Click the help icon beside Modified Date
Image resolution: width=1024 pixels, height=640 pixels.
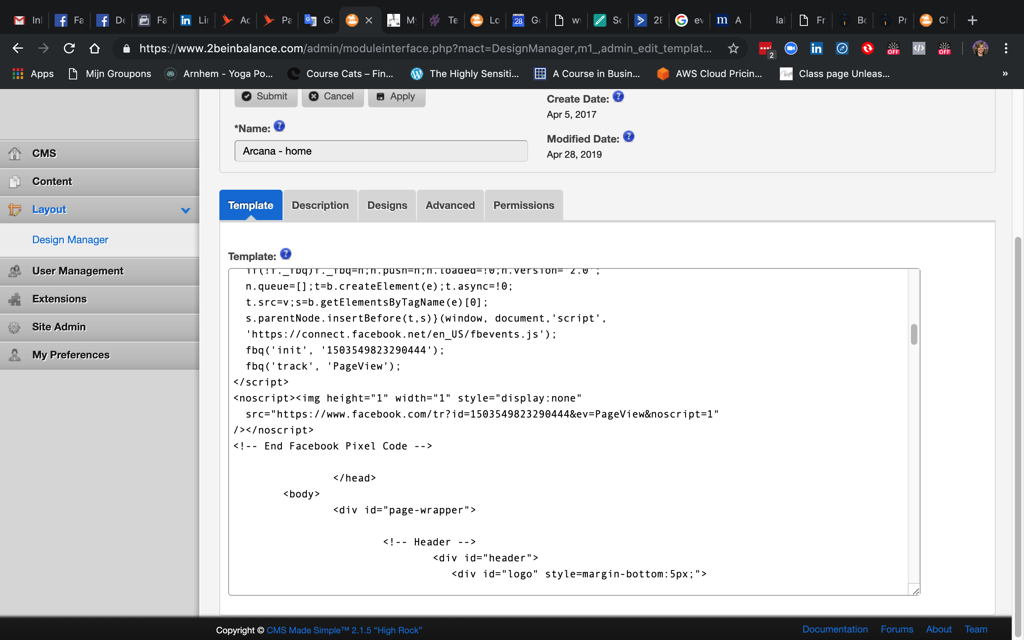click(x=628, y=137)
